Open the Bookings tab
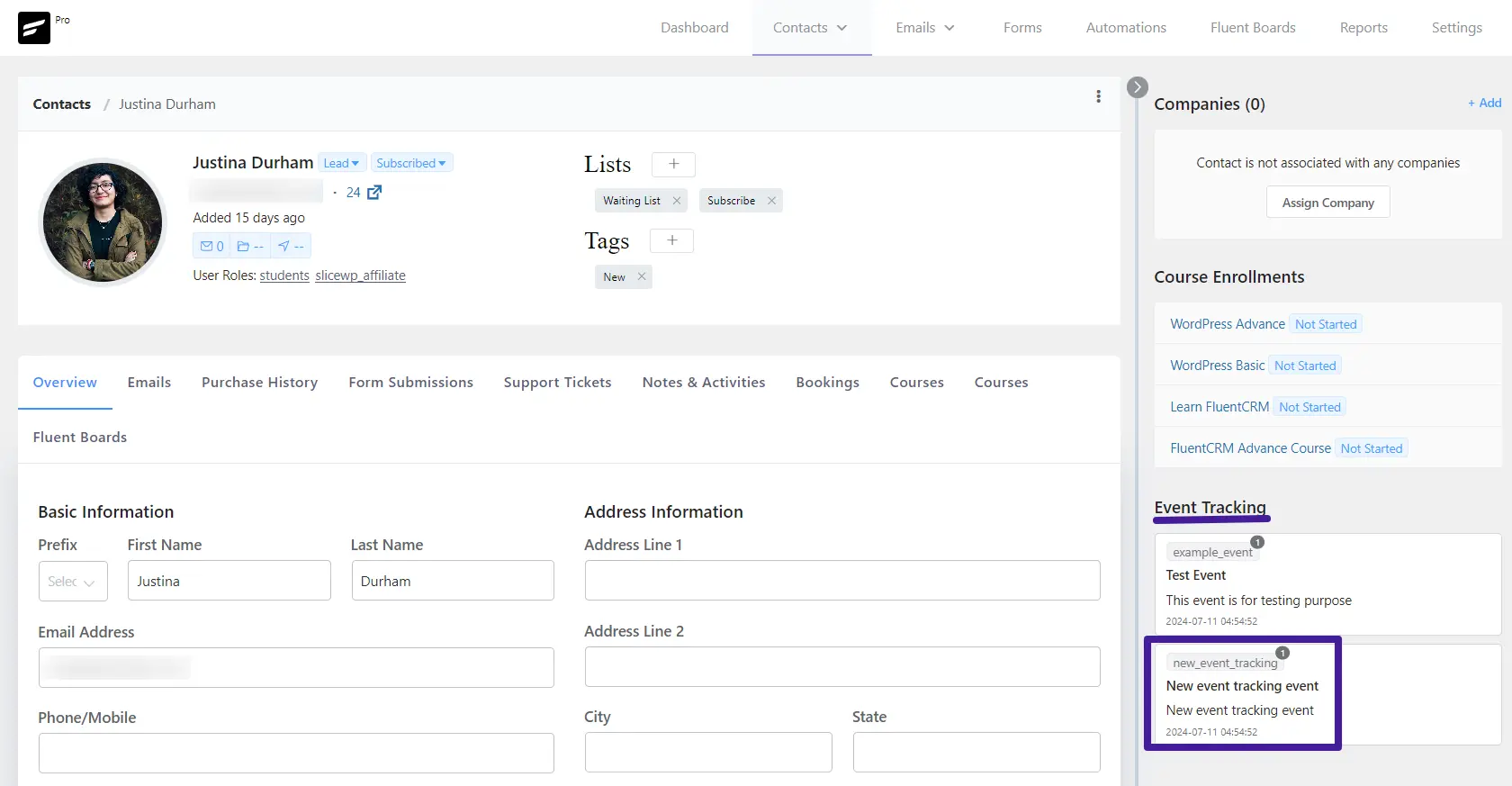This screenshot has height=786, width=1512. (x=828, y=383)
